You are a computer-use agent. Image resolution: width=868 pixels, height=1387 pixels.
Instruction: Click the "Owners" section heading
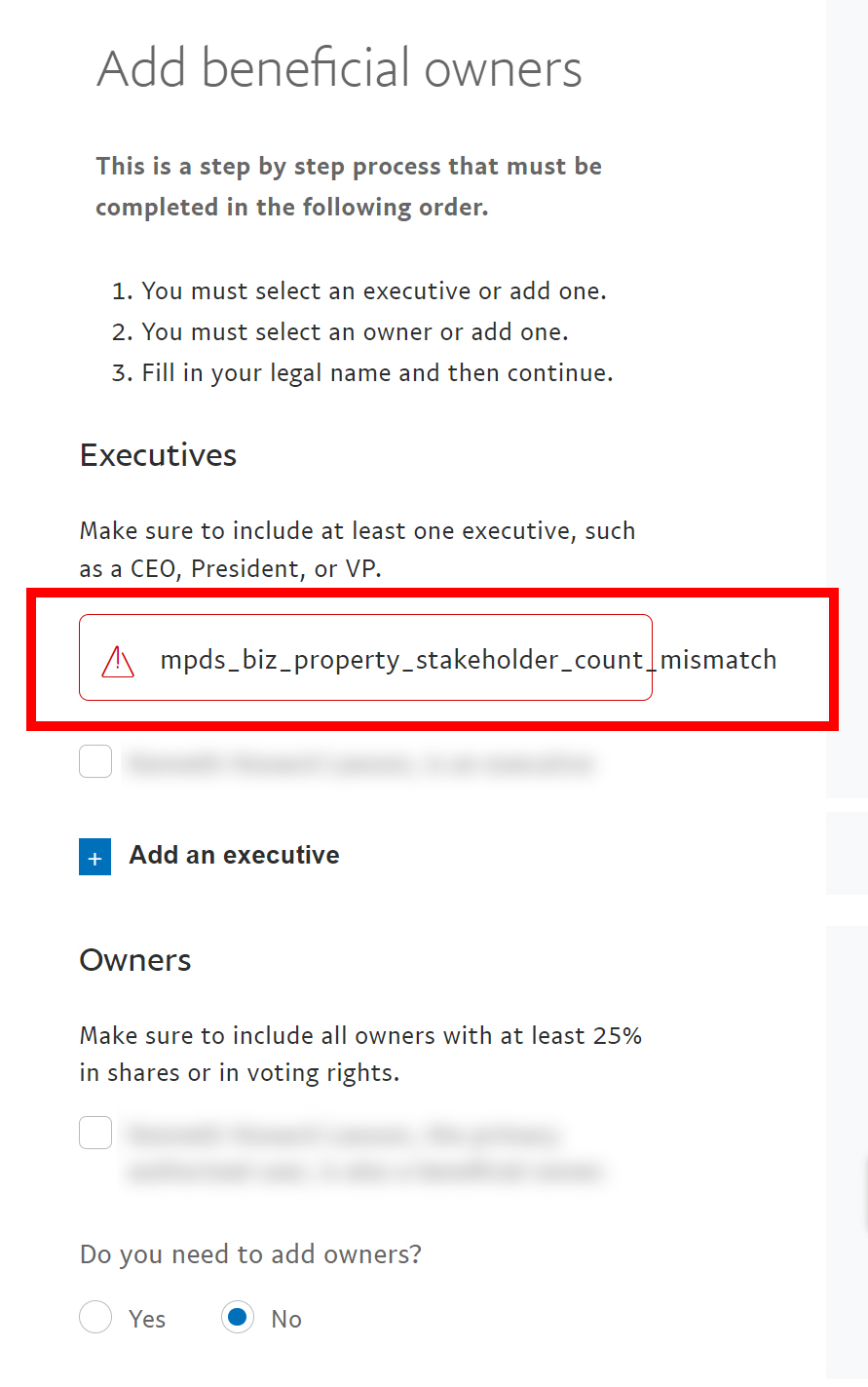pos(135,960)
